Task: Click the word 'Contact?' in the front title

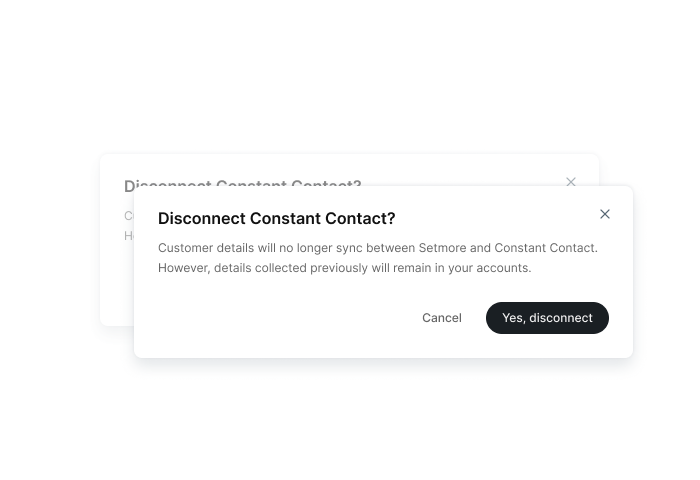Action: tap(360, 218)
